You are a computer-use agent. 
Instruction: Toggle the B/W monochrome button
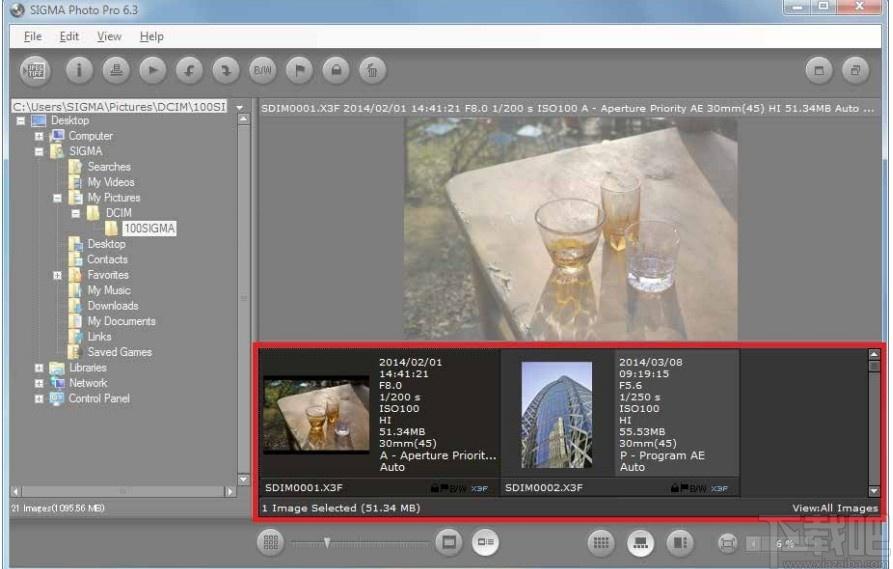263,71
